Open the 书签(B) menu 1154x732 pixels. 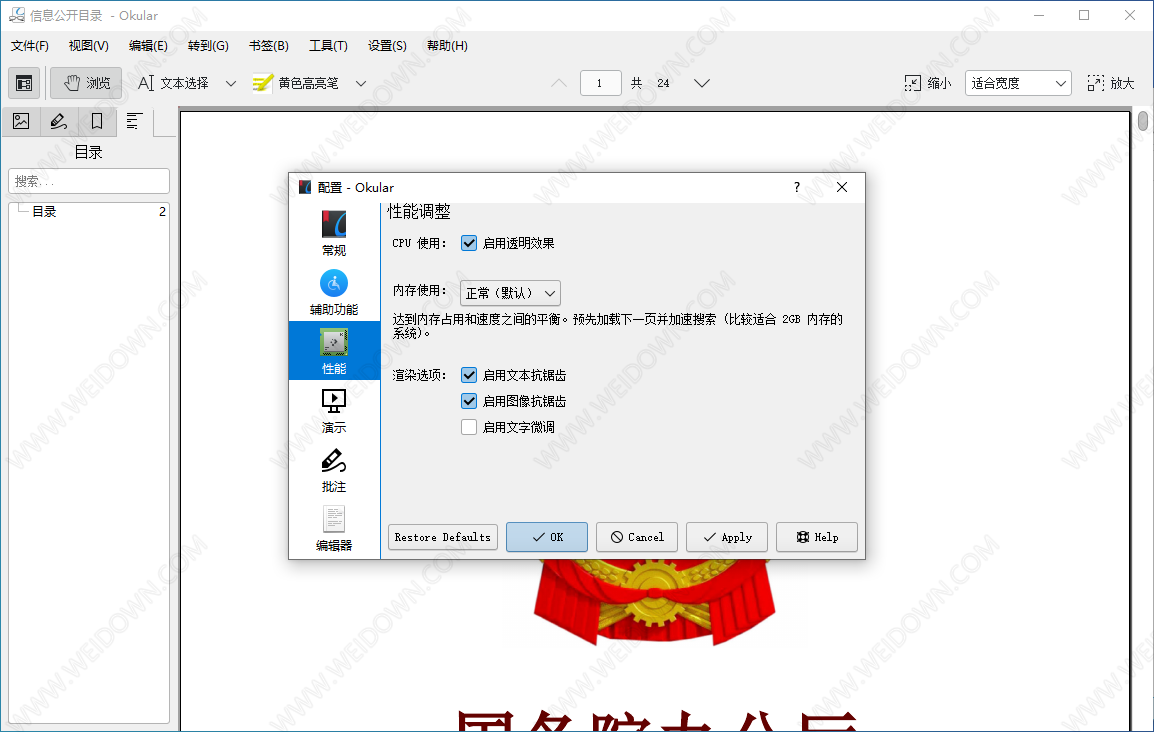[x=269, y=46]
